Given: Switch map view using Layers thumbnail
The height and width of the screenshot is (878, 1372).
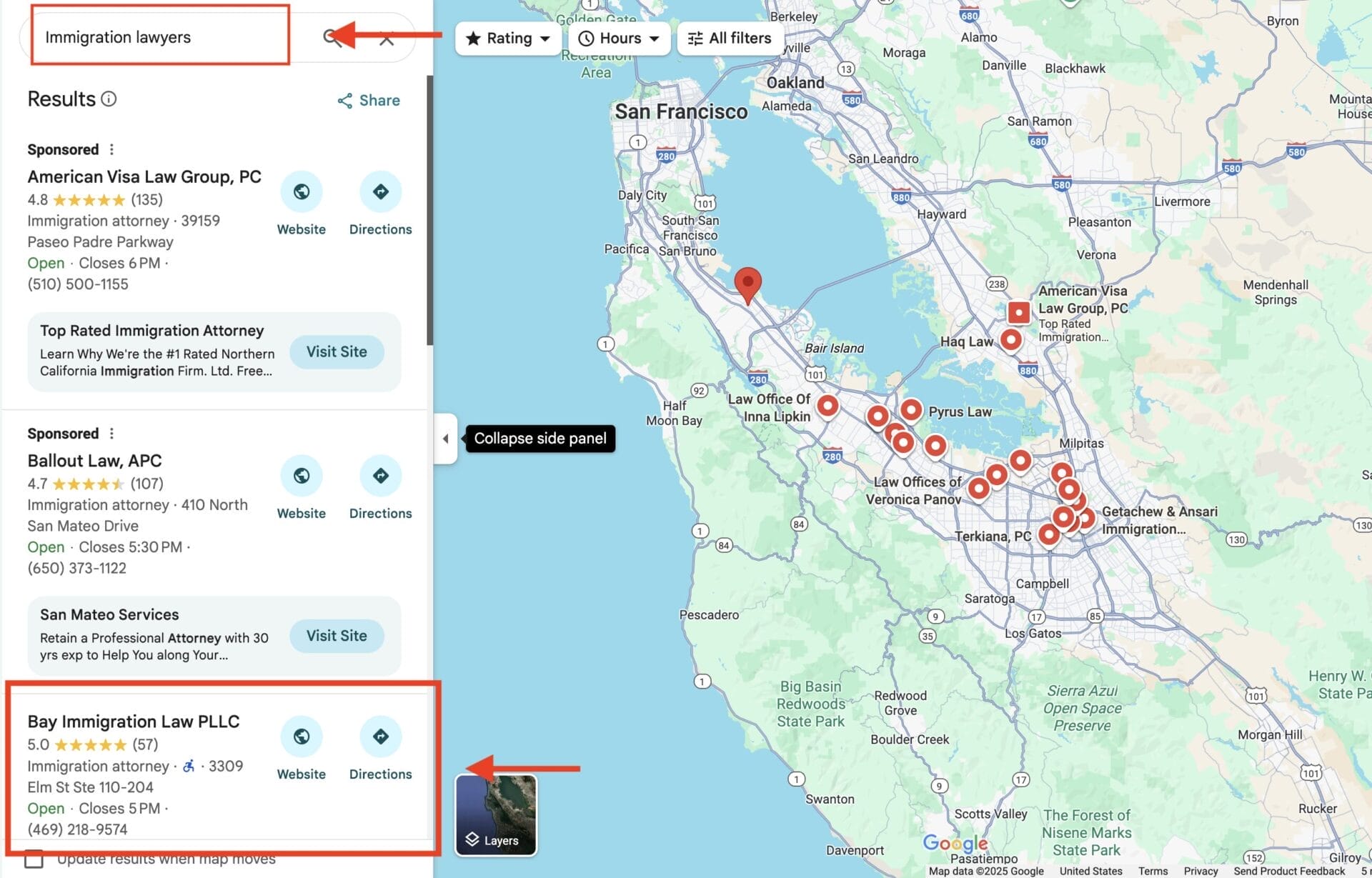Looking at the screenshot, I should pos(496,814).
